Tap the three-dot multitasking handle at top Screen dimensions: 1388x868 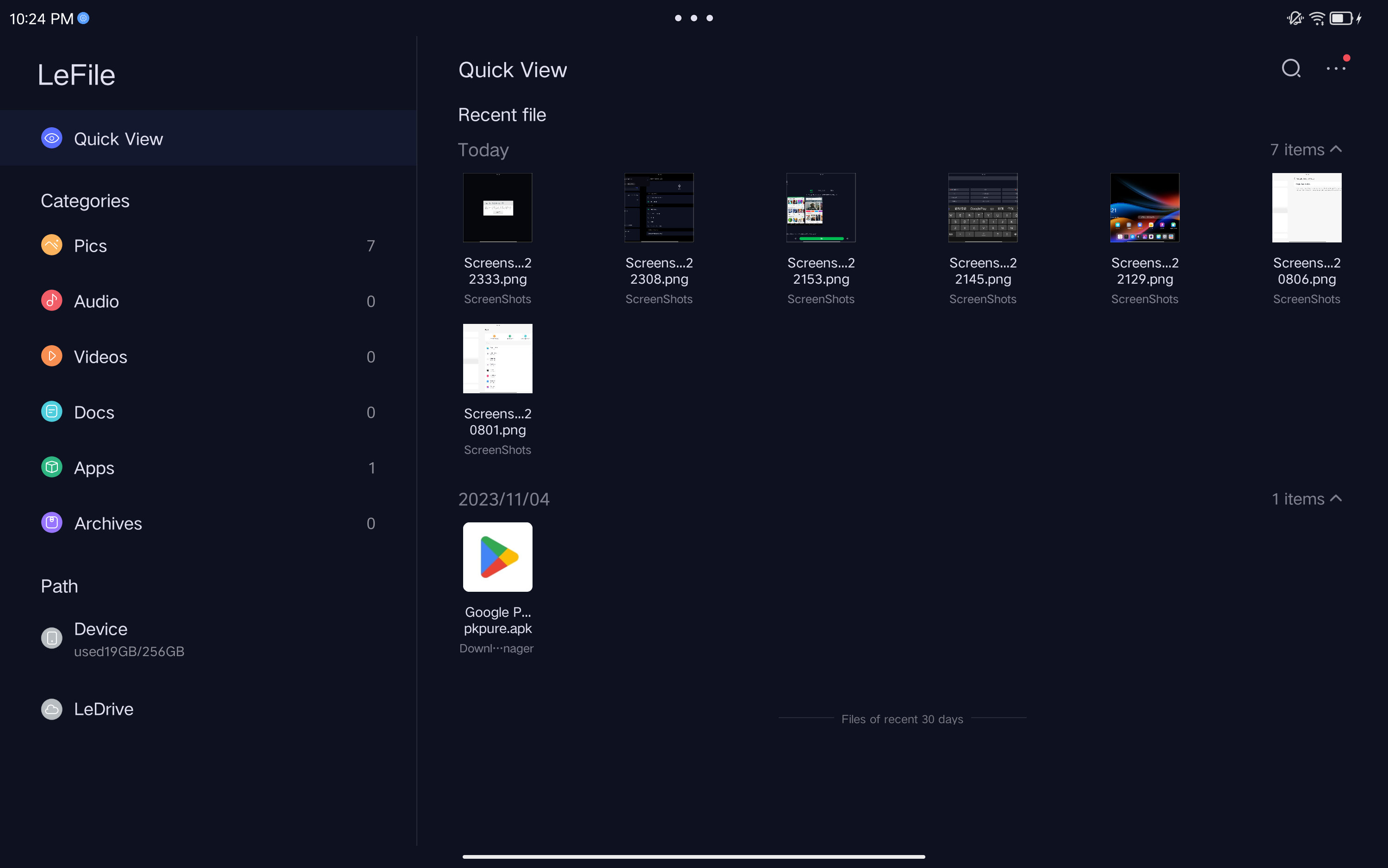point(694,19)
